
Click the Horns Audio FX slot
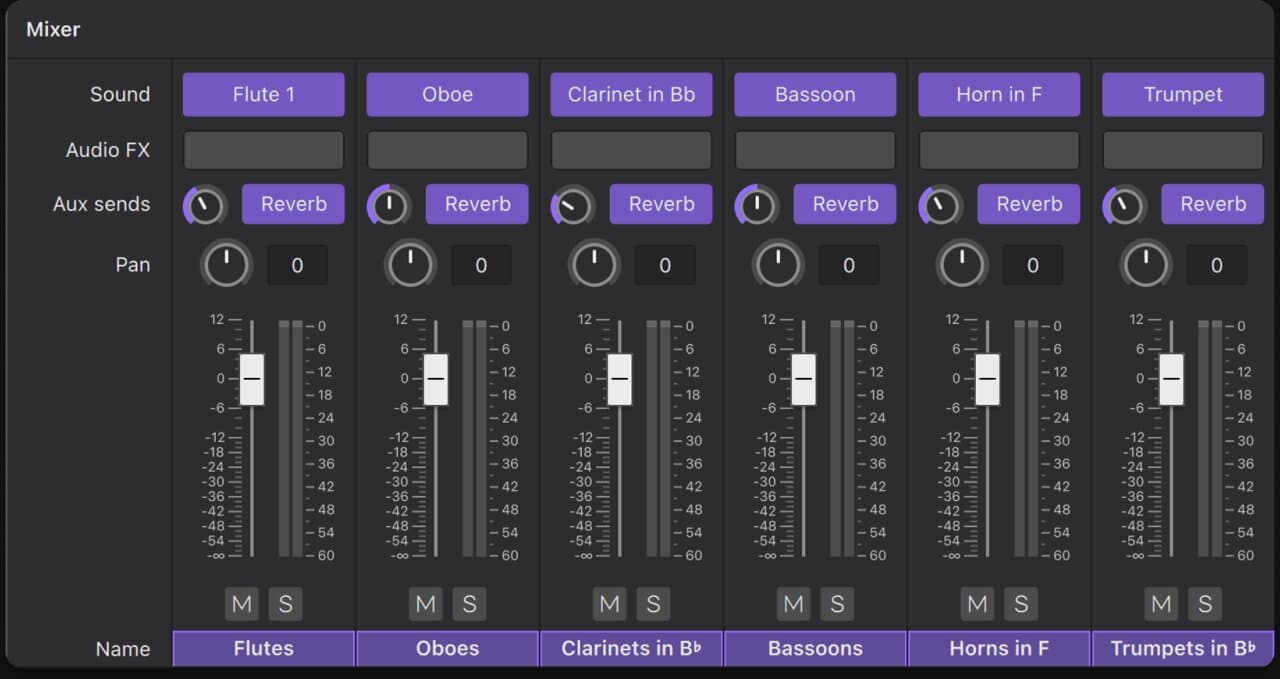1000,150
